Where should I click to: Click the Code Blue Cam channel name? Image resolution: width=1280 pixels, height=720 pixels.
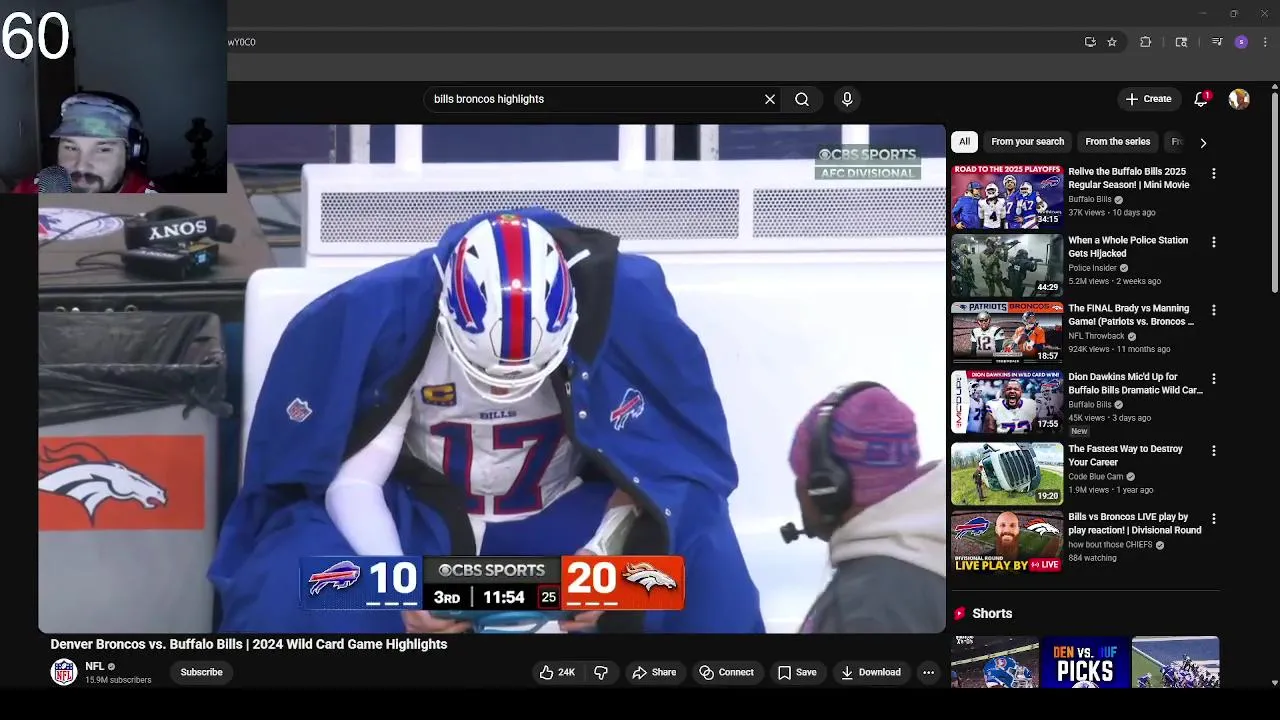pos(1095,477)
